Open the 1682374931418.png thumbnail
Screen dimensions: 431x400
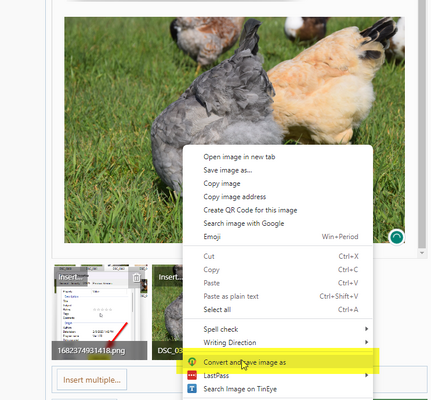(99, 312)
